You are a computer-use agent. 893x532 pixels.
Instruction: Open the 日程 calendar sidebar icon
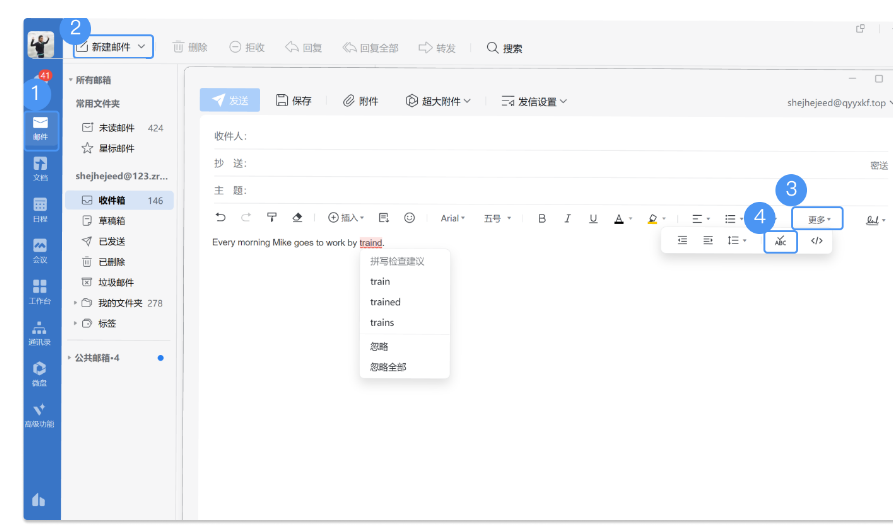click(40, 208)
